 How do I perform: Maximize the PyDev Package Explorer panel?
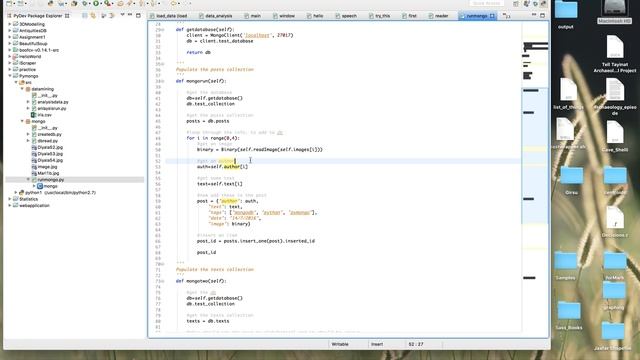[x=138, y=16]
